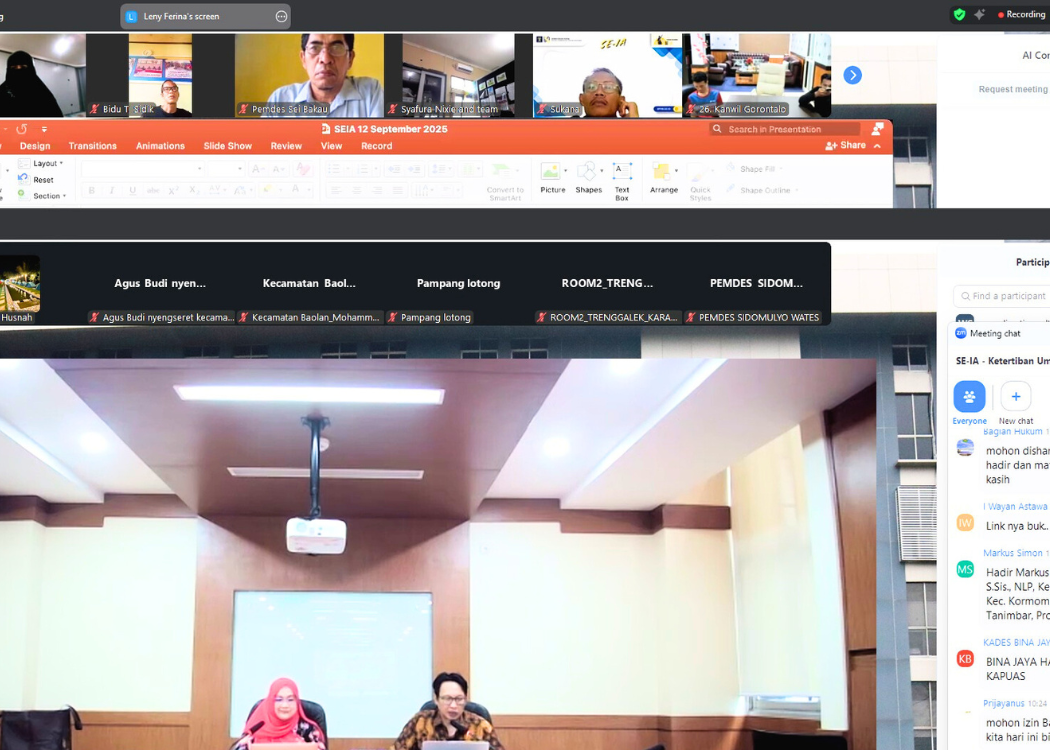Insert a Text Box from ribbon

pos(622,173)
